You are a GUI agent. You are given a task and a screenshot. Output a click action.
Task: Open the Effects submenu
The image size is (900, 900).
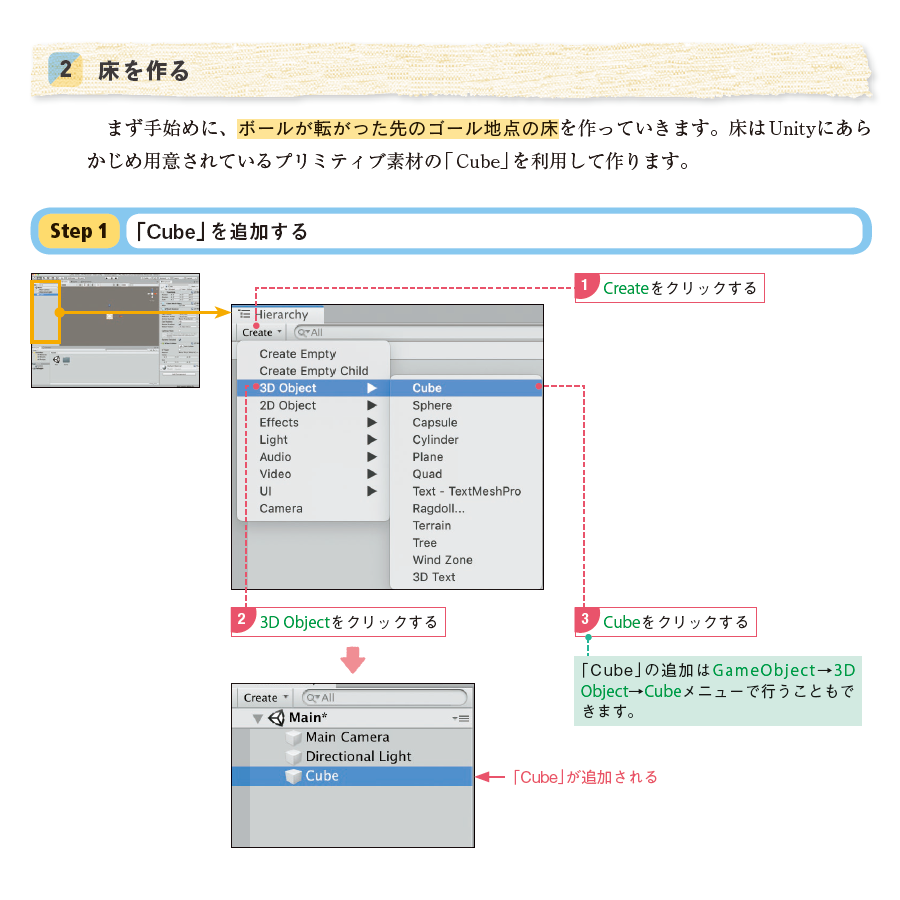click(x=313, y=422)
